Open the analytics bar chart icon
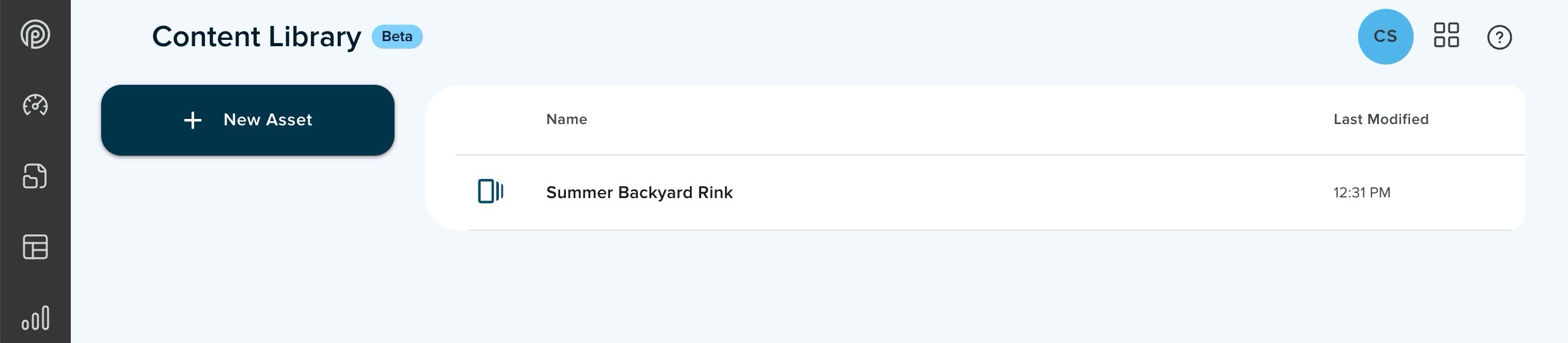This screenshot has width=1568, height=343. click(35, 318)
